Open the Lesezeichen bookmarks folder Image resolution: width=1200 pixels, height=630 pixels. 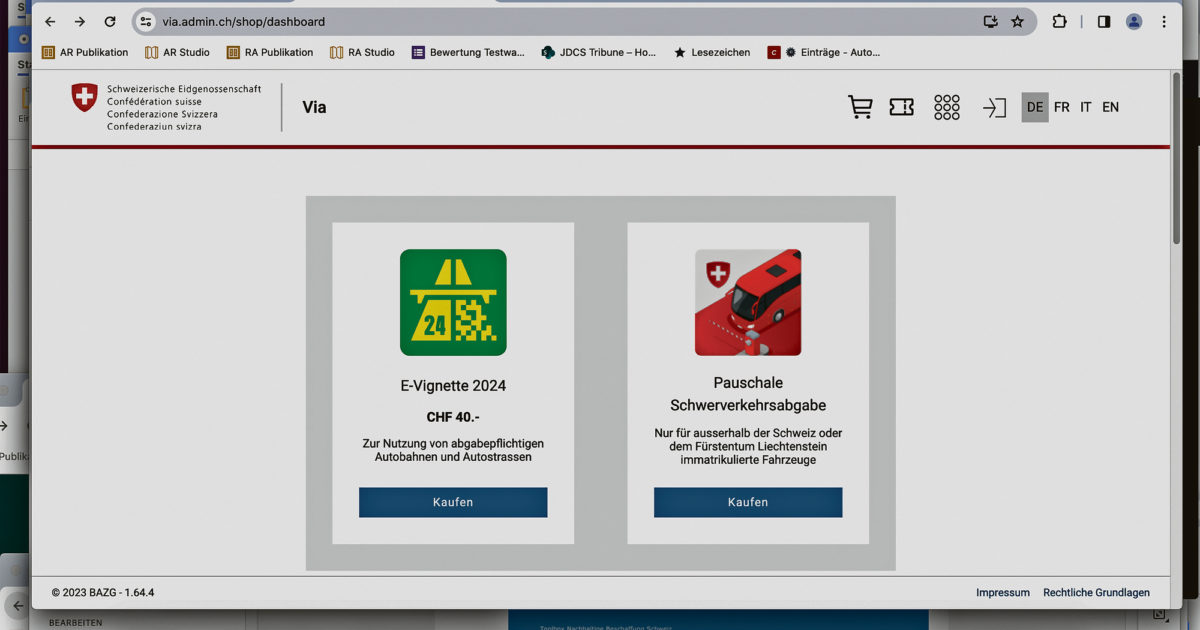click(712, 52)
